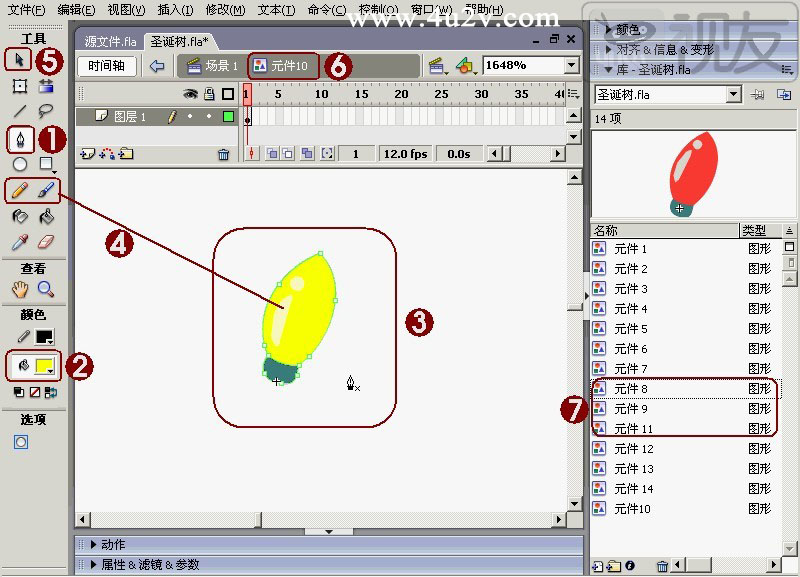Click the new symbol button in library
The width and height of the screenshot is (800, 577).
597,566
